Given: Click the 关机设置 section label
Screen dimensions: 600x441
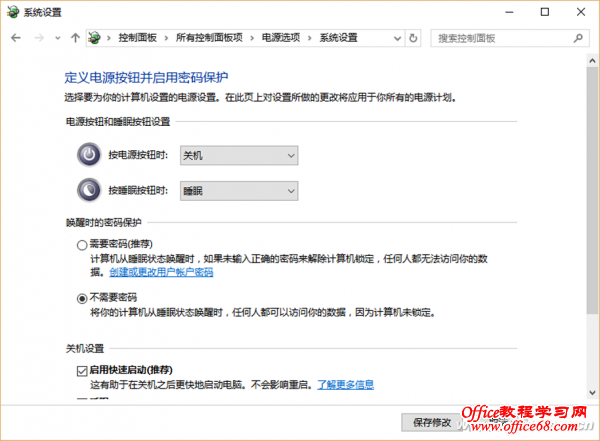Looking at the screenshot, I should click(85, 349).
